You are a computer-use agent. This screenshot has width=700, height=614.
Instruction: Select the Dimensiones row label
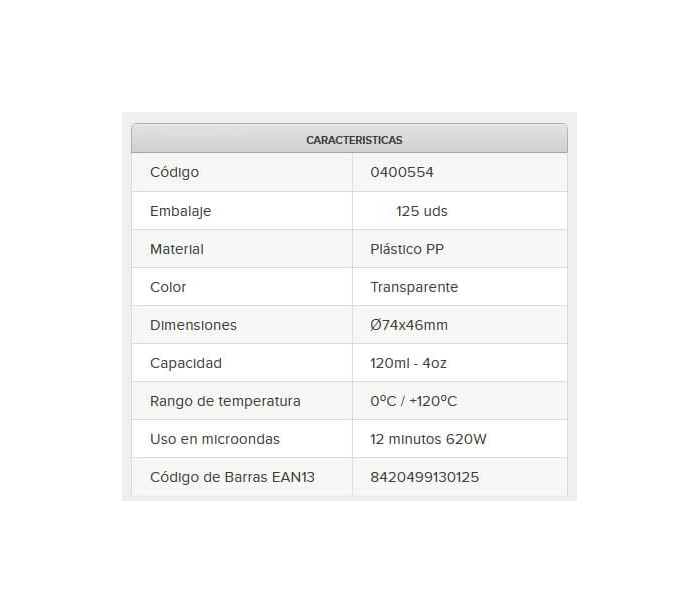pyautogui.click(x=193, y=325)
